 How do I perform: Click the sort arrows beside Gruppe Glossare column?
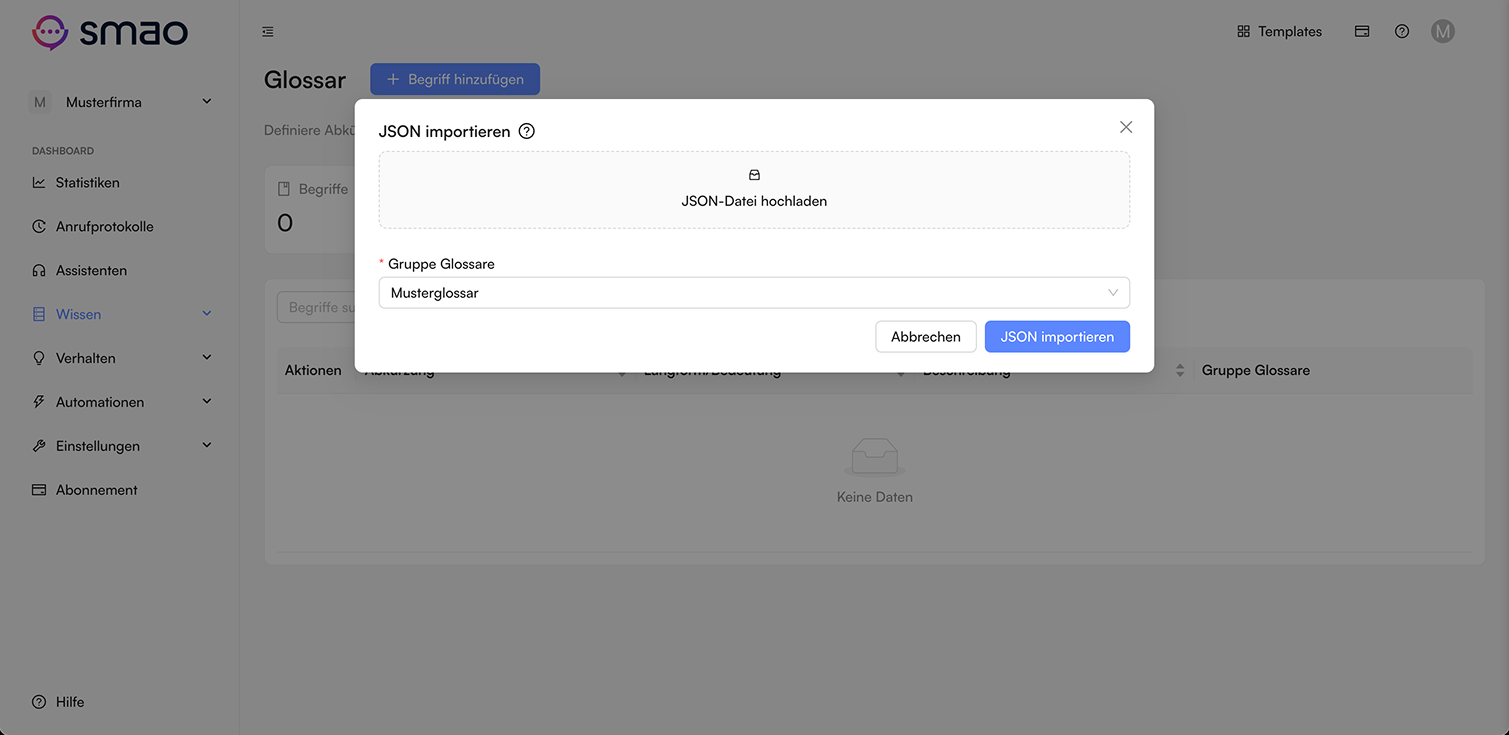(1180, 371)
